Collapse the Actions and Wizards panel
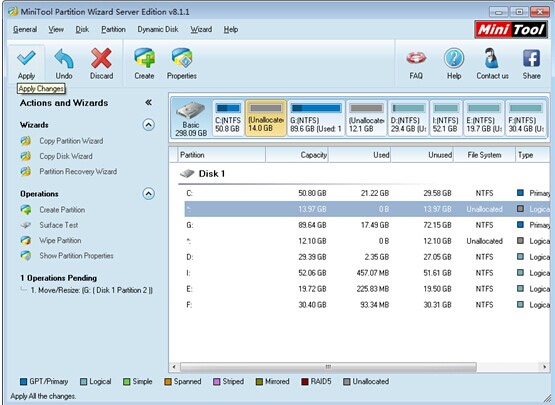Screen dimensions: 555x405 (x=148, y=103)
